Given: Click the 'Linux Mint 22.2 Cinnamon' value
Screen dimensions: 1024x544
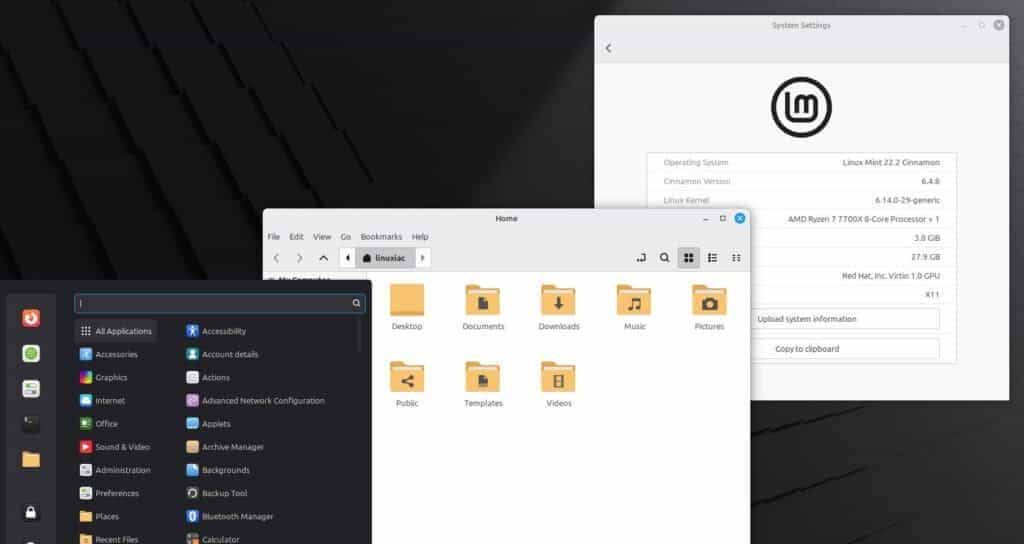Looking at the screenshot, I should point(891,163).
